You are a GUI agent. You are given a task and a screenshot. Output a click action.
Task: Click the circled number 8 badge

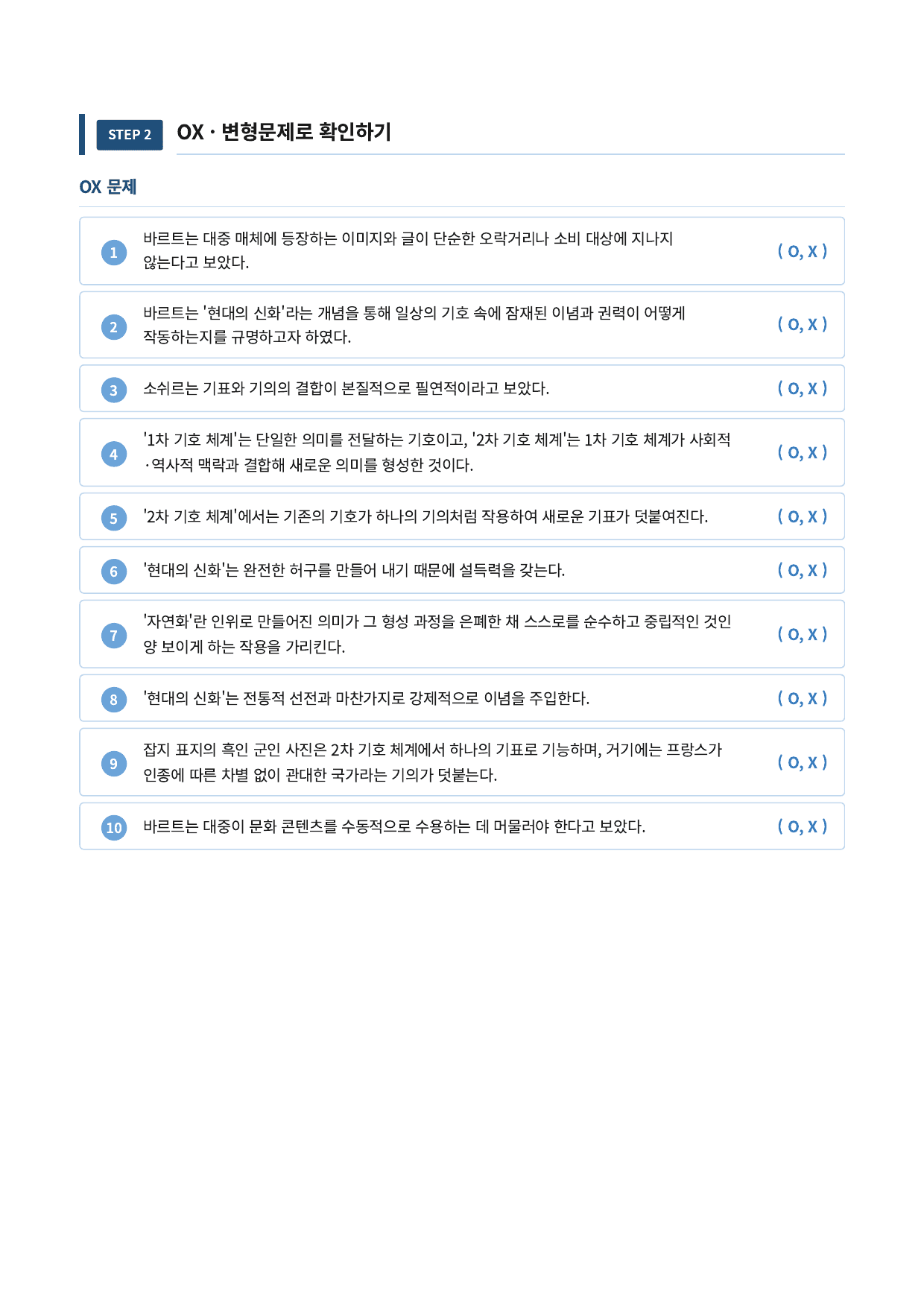click(x=114, y=700)
